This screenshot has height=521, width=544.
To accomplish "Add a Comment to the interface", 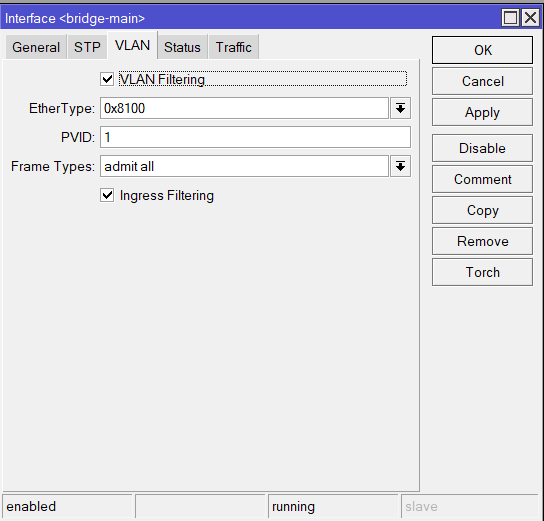I will click(x=482, y=179).
